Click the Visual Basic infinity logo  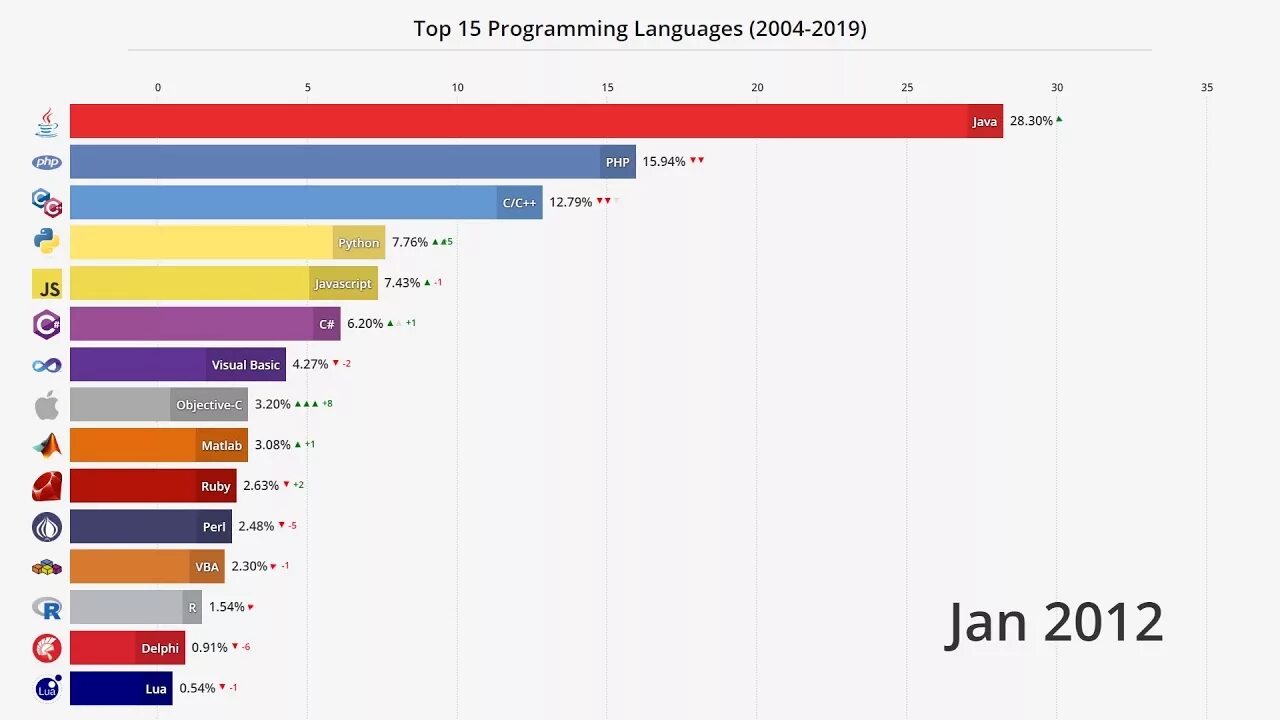(47, 365)
